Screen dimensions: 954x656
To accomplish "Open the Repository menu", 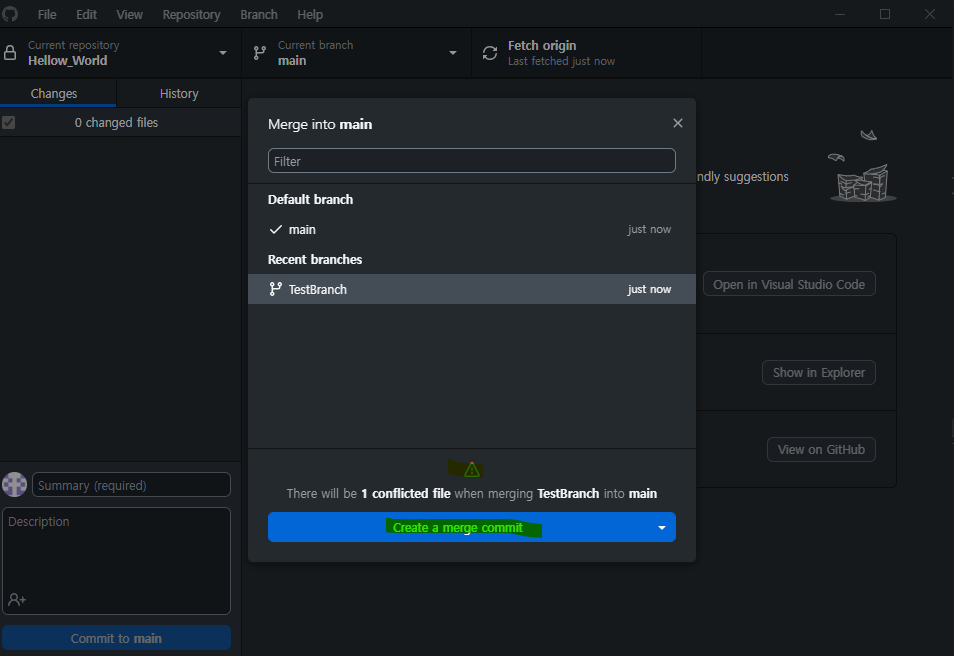I will 191,14.
